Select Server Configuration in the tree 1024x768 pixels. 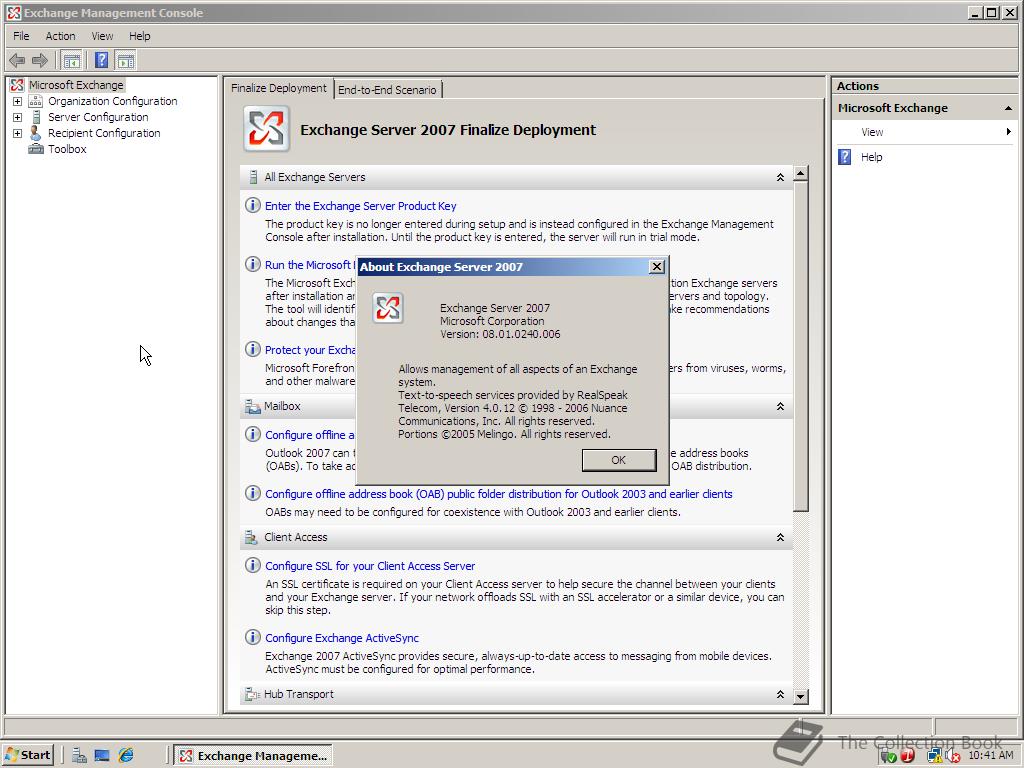[98, 117]
